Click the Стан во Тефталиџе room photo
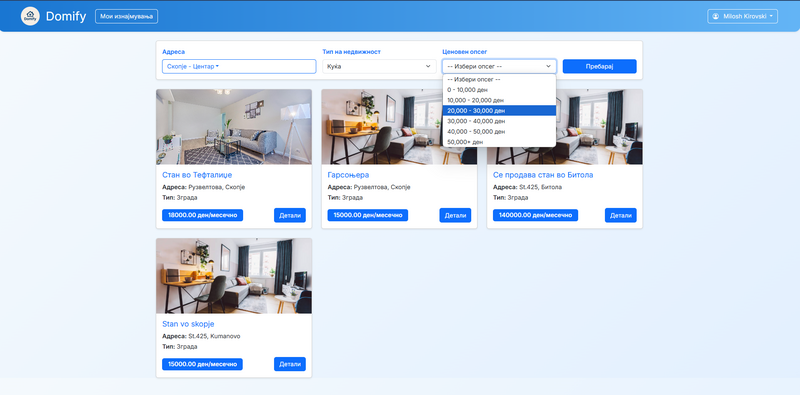Image resolution: width=800 pixels, height=395 pixels. click(x=234, y=127)
